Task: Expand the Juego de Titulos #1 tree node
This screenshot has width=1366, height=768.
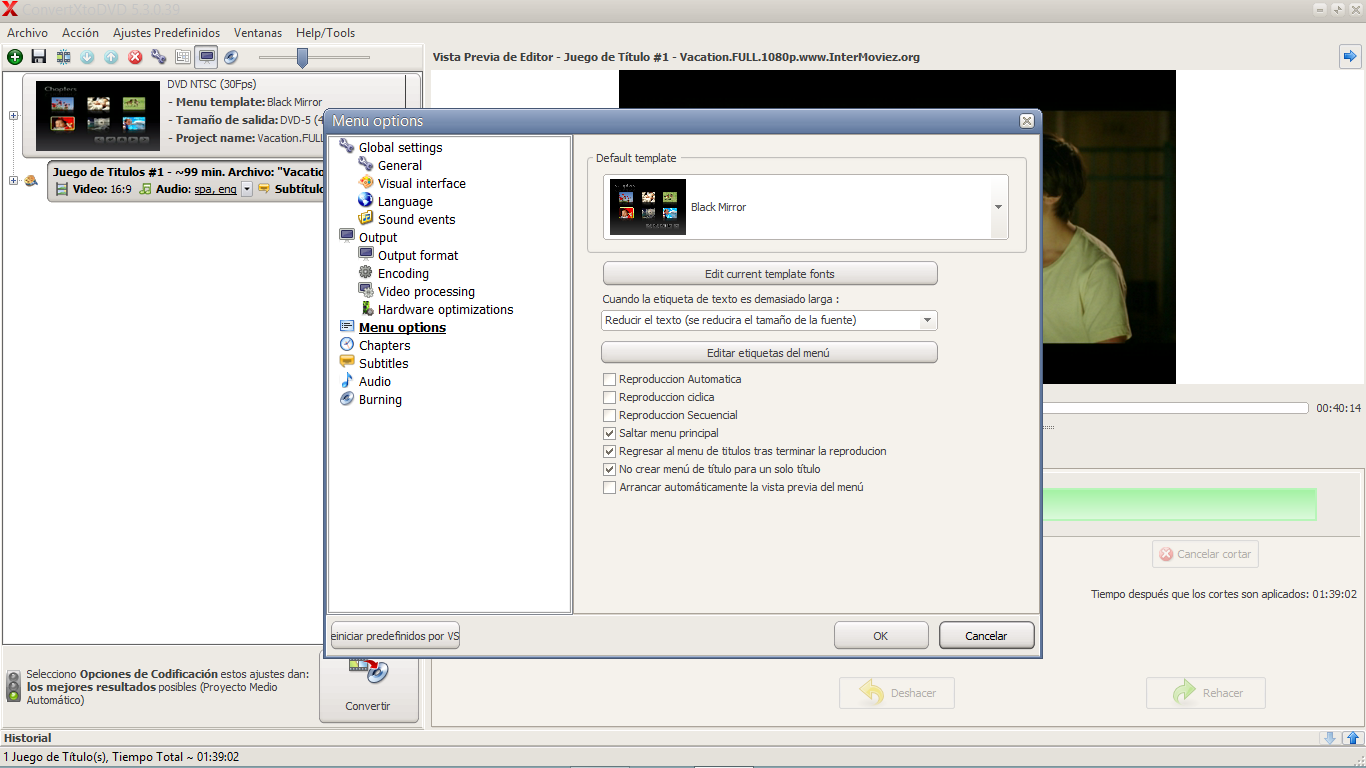Action: [13, 181]
